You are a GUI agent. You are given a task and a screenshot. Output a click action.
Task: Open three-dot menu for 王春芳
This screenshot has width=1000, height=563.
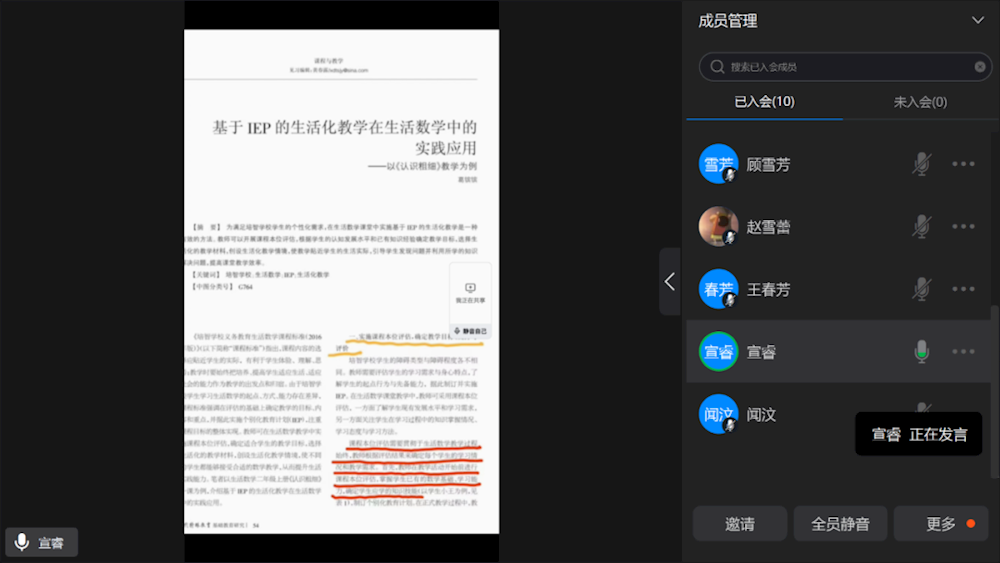963,289
